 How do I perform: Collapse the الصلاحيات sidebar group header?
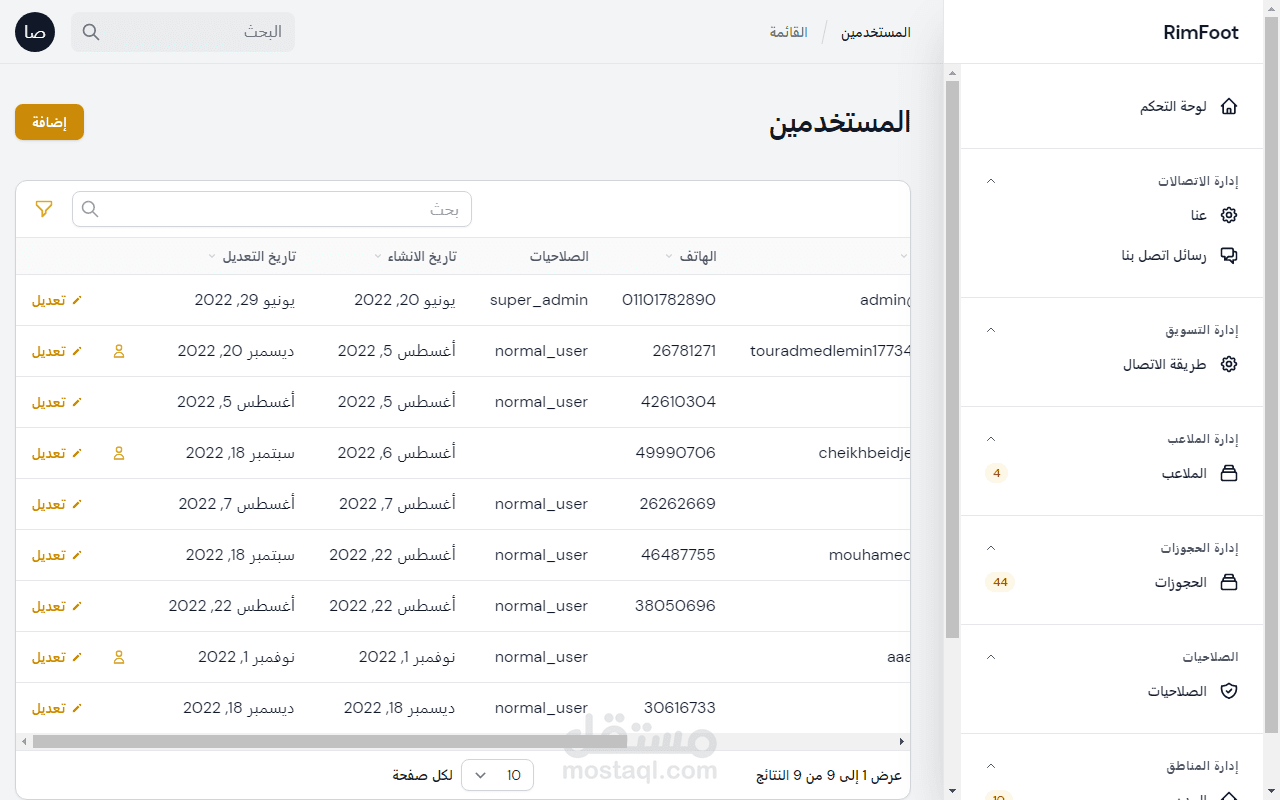pyautogui.click(x=991, y=657)
